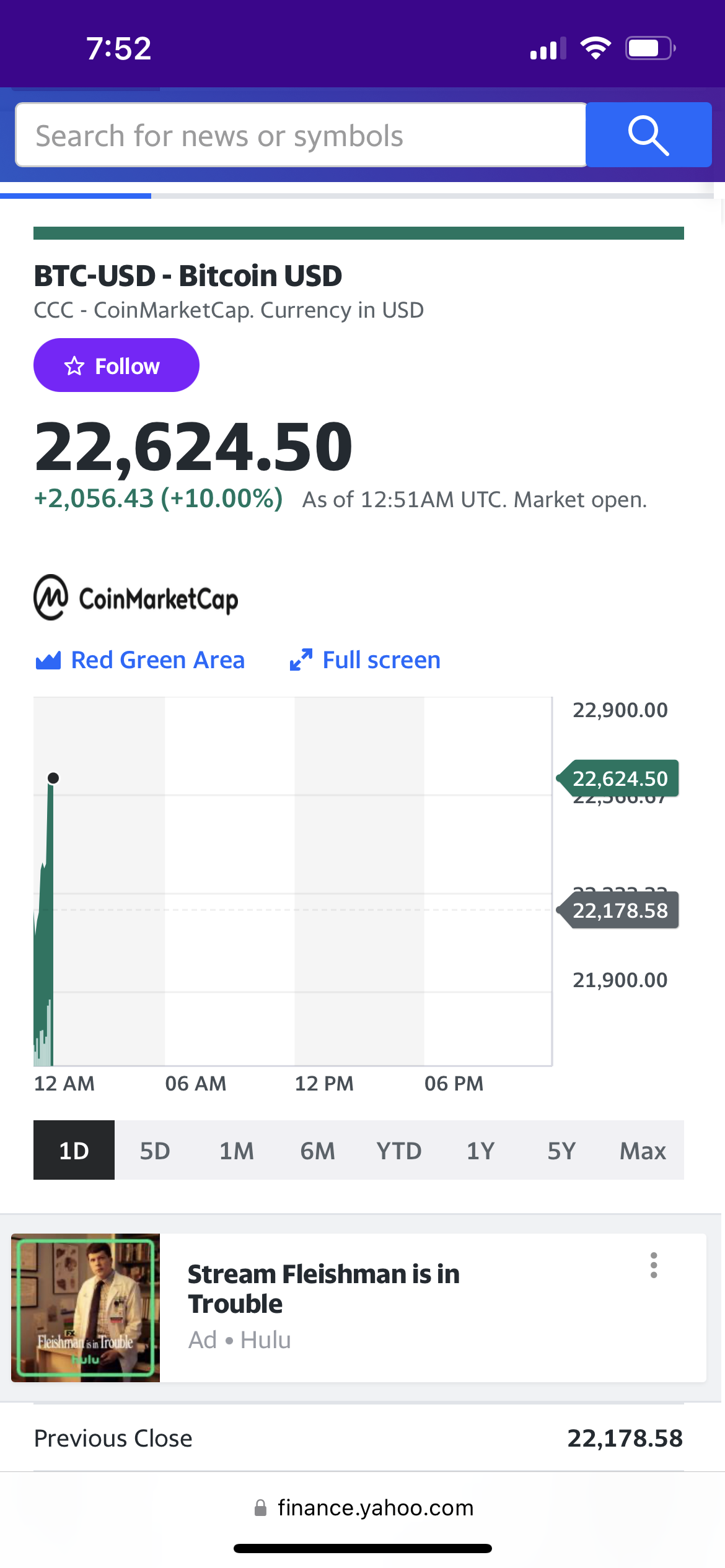Tap the Full screen expand arrows icon
Image resolution: width=725 pixels, height=1568 pixels.
[x=301, y=660]
